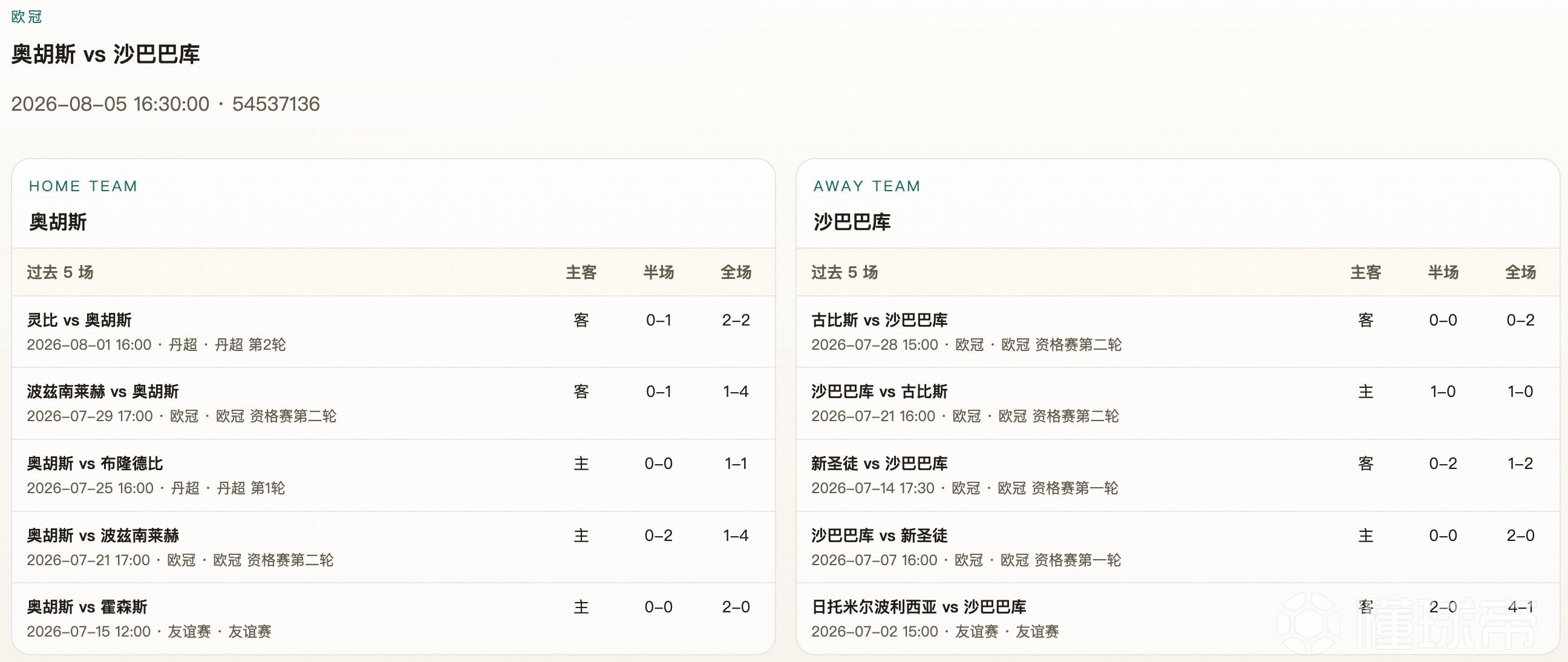This screenshot has width=1568, height=662.
Task: Click the 0-2 full-time score for 古比斯 match
Action: pos(1521,320)
